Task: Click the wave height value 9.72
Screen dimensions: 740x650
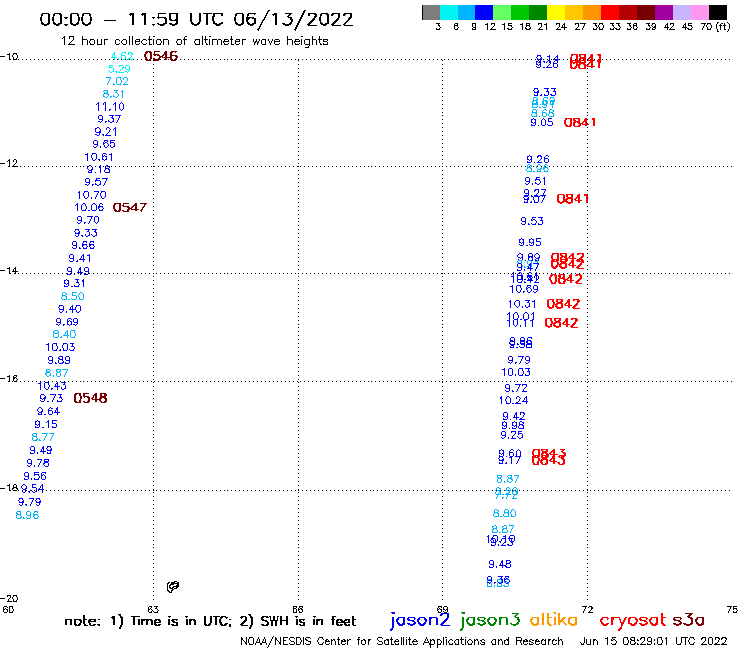Action: pos(516,388)
